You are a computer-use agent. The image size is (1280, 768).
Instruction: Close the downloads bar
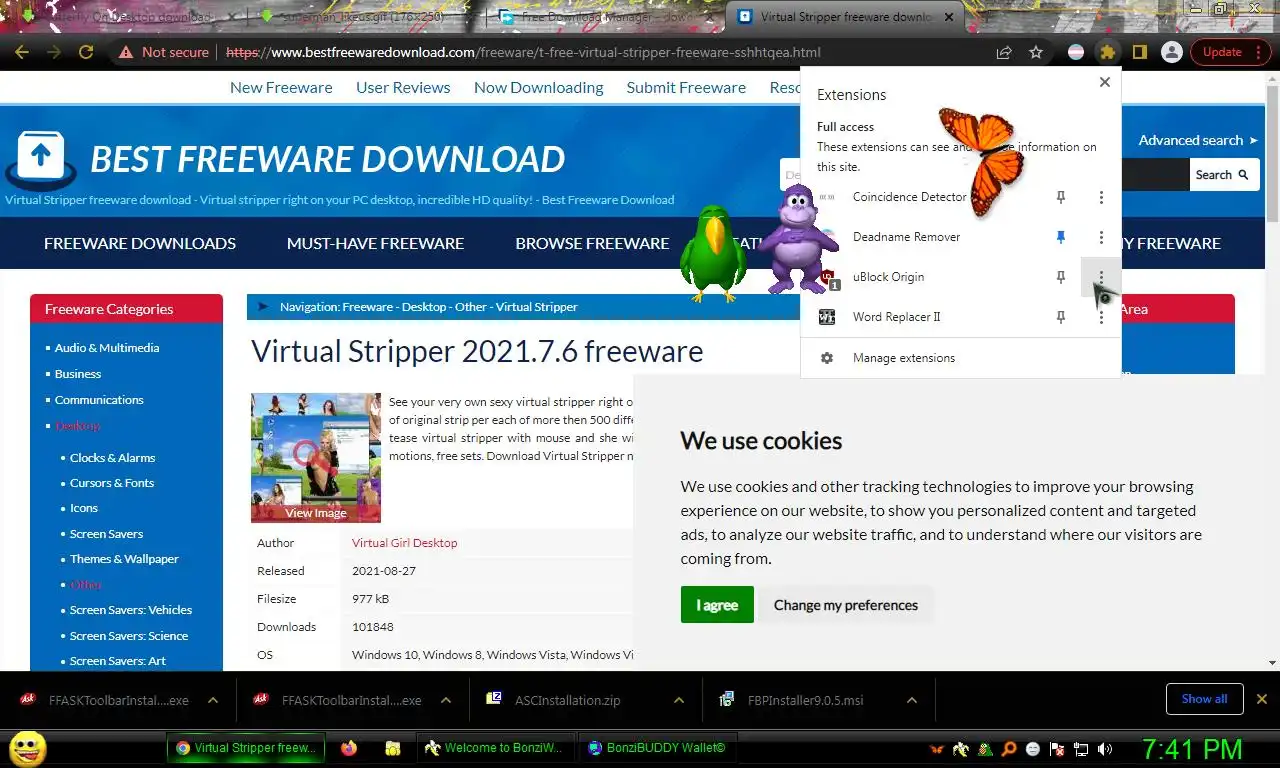tap(1262, 699)
